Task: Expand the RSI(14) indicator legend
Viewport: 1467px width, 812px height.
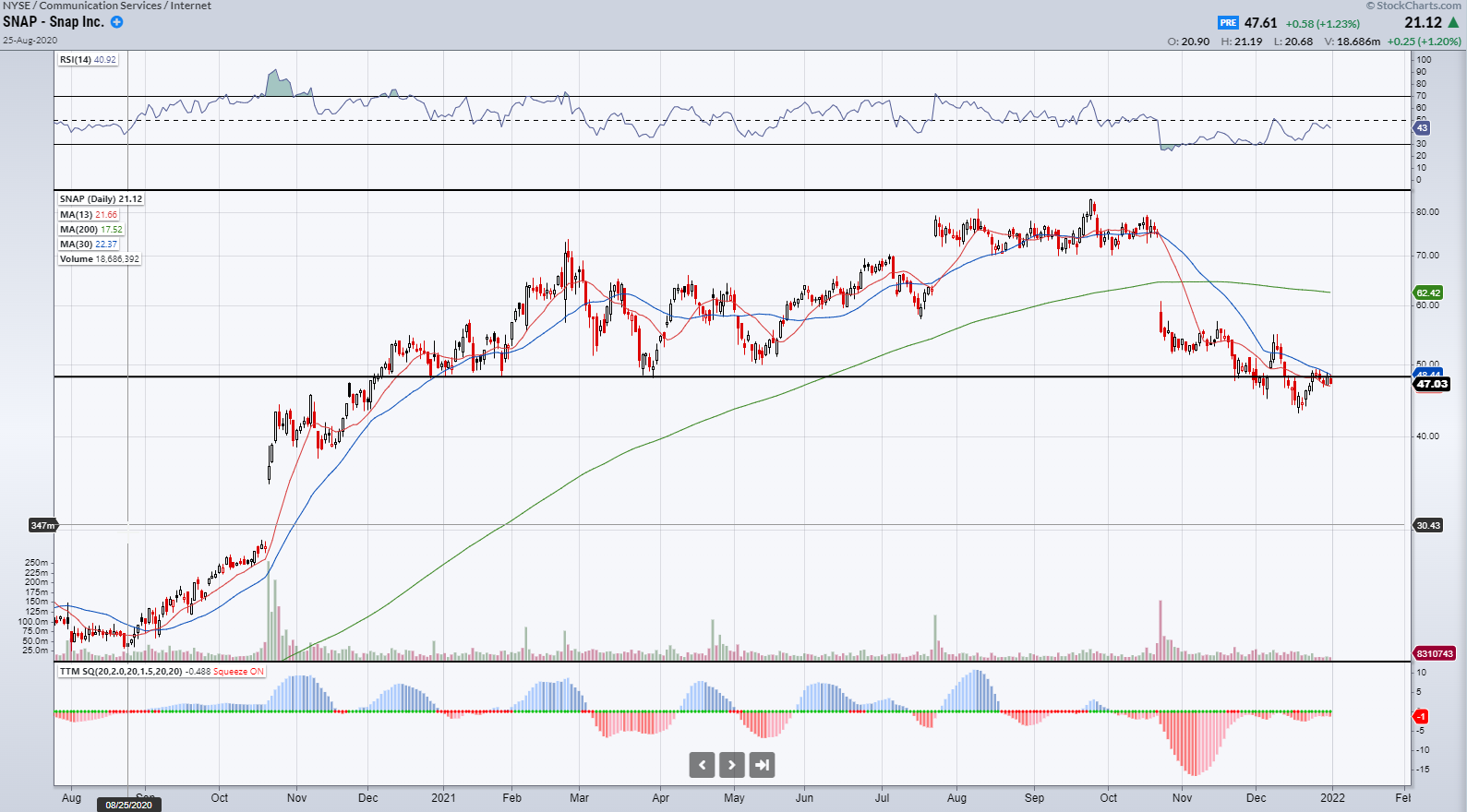Action: (x=88, y=59)
